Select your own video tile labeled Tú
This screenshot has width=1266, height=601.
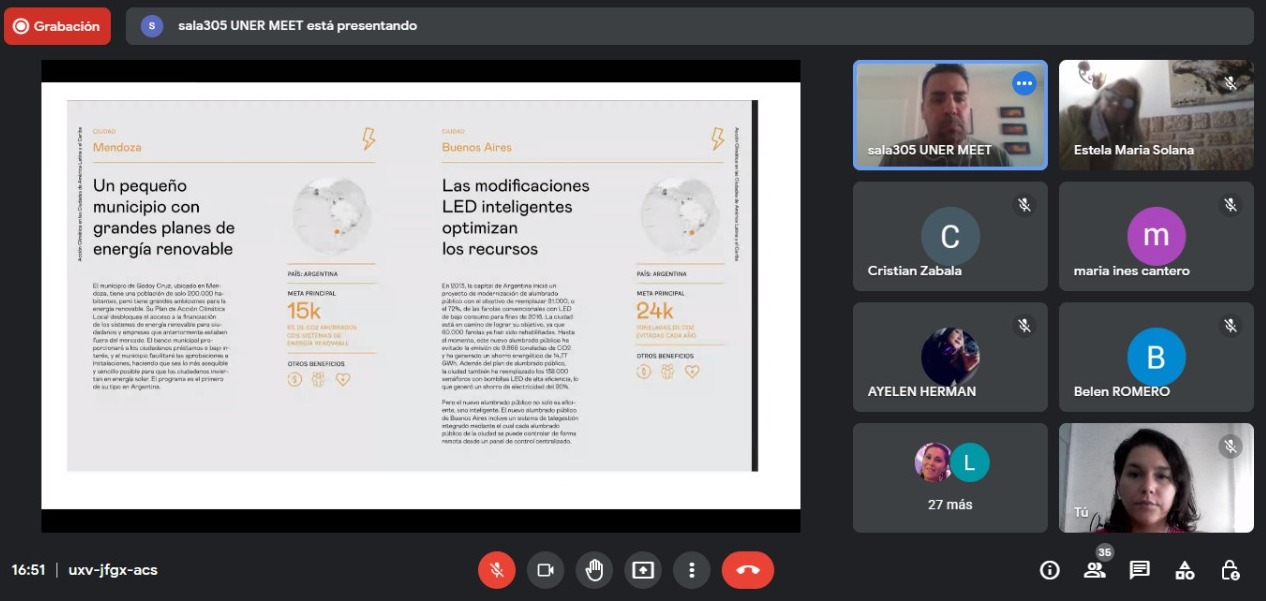[x=1156, y=477]
